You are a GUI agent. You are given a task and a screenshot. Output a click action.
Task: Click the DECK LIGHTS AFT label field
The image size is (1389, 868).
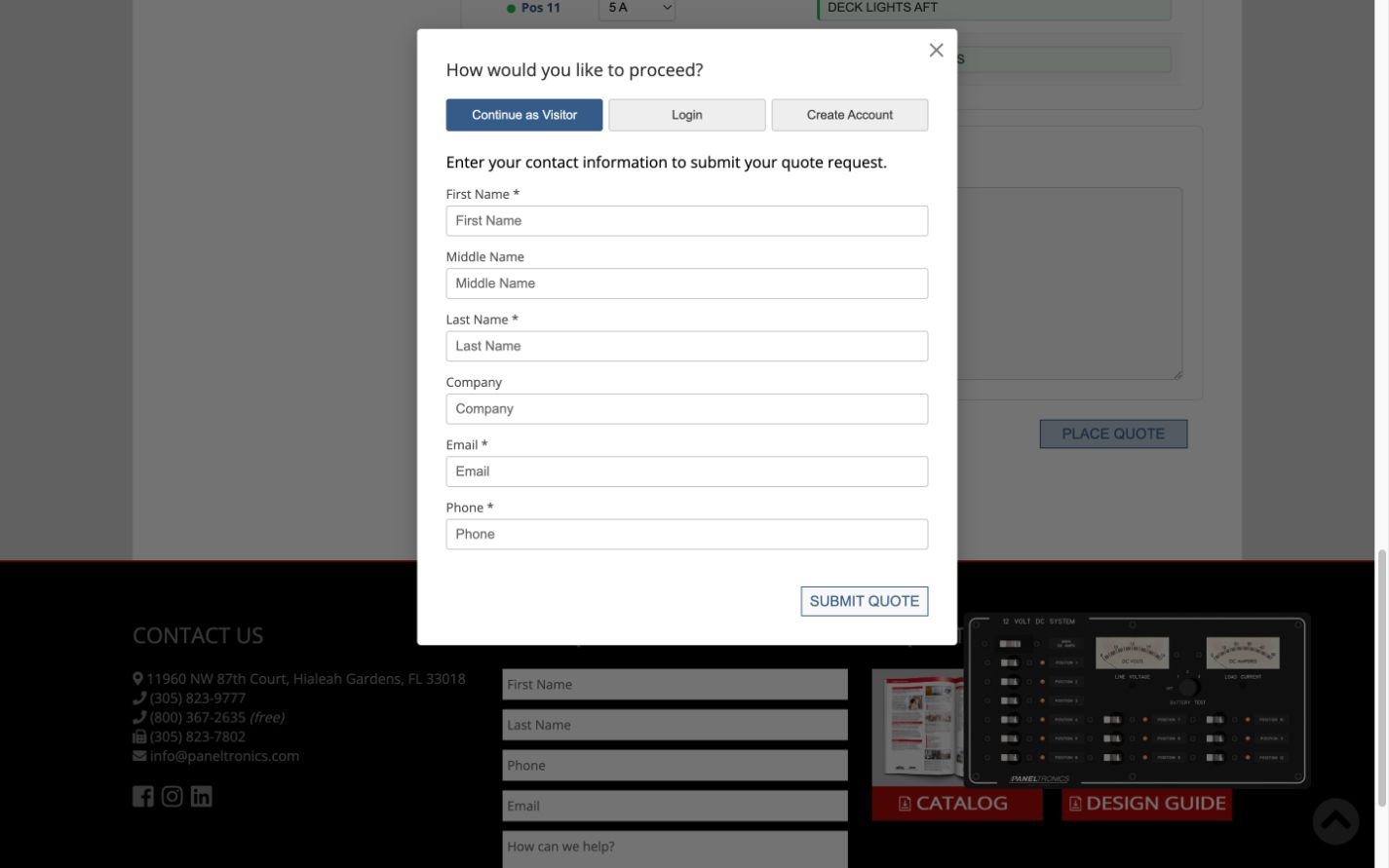point(994,9)
